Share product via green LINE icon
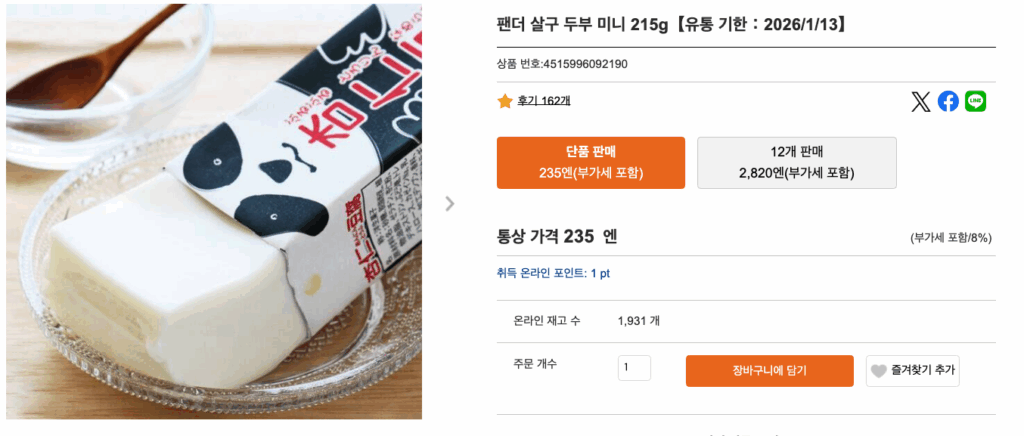Image resolution: width=1024 pixels, height=436 pixels. [975, 101]
